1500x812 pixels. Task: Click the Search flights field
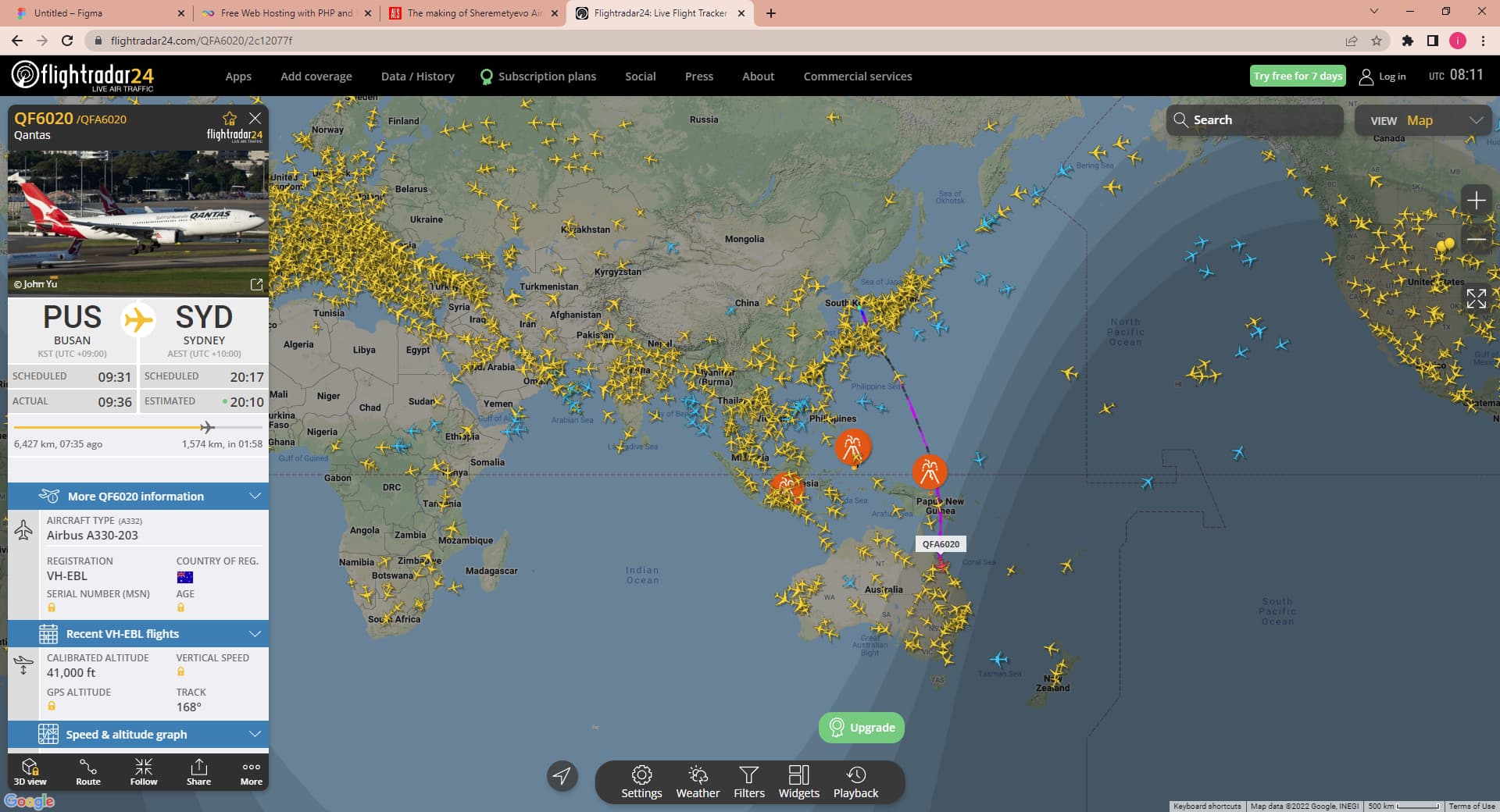tap(1255, 120)
